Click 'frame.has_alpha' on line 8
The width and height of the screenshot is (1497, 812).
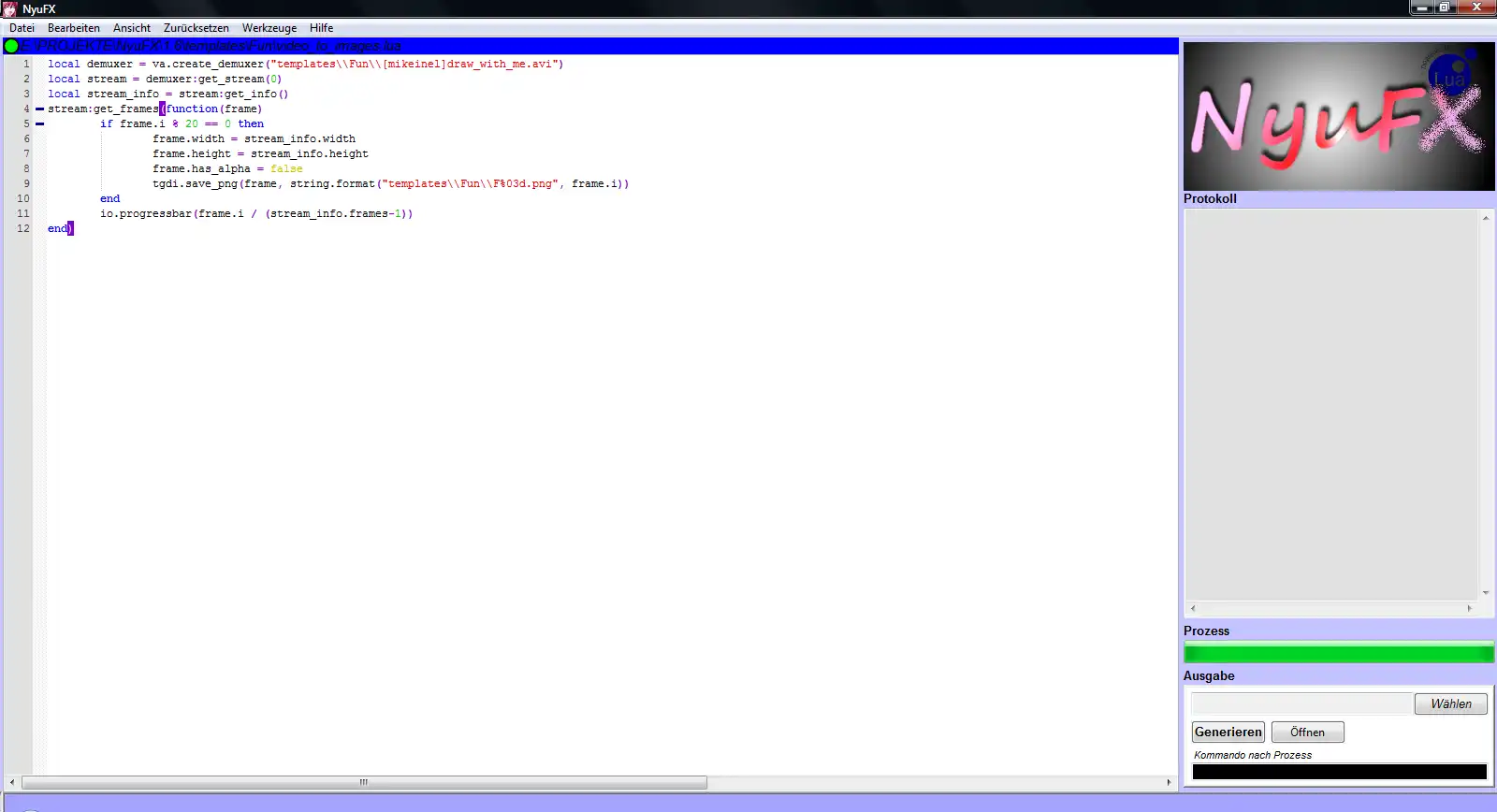[202, 169]
